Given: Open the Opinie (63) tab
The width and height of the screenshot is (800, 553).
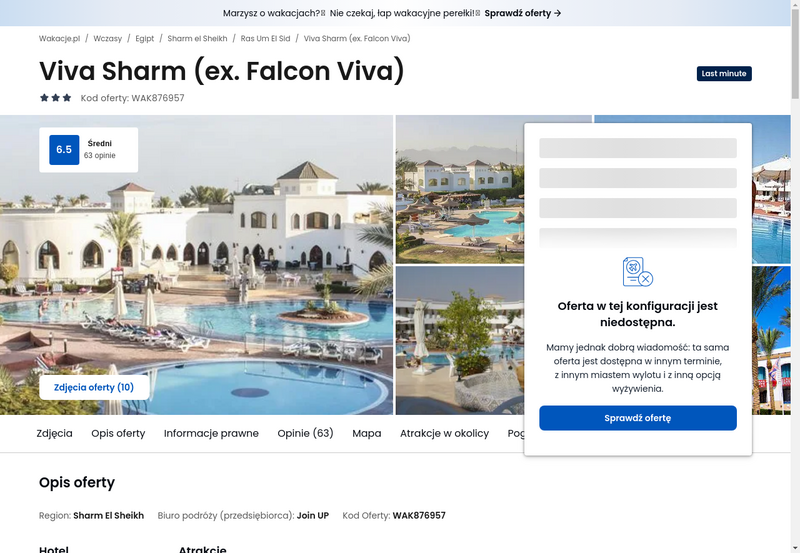Looking at the screenshot, I should 305,433.
